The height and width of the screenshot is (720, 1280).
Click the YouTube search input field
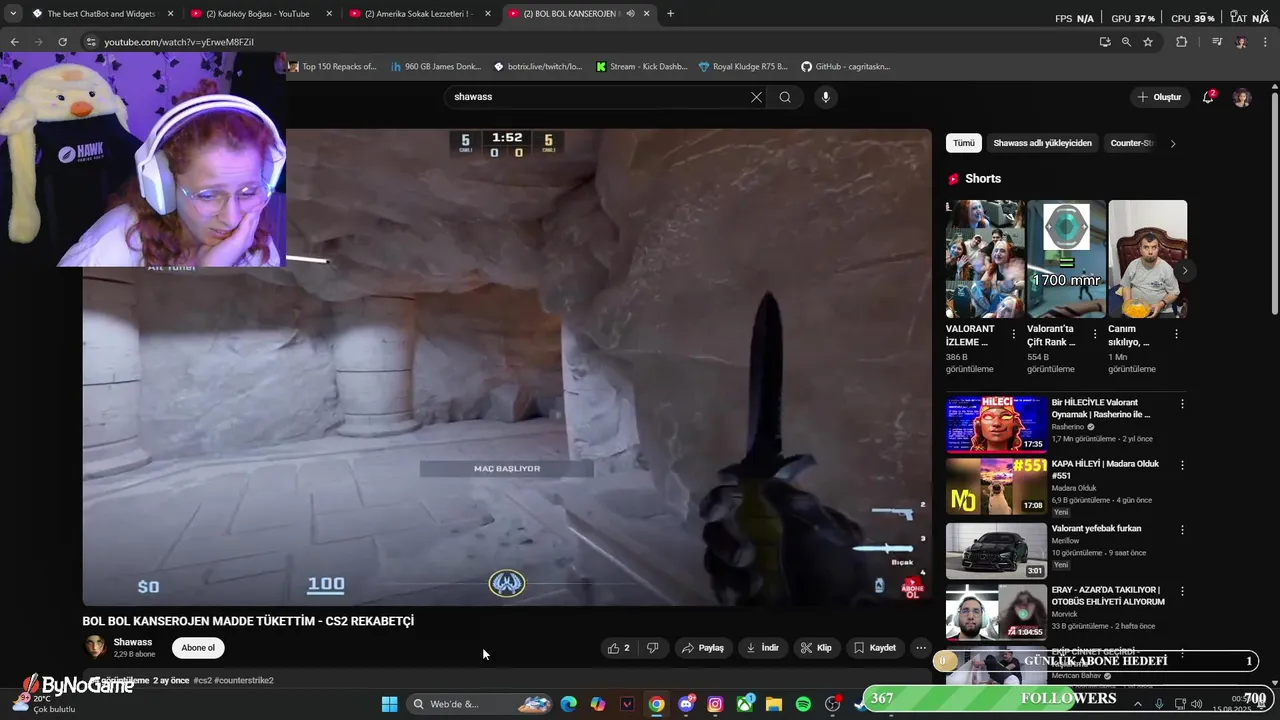[x=600, y=97]
